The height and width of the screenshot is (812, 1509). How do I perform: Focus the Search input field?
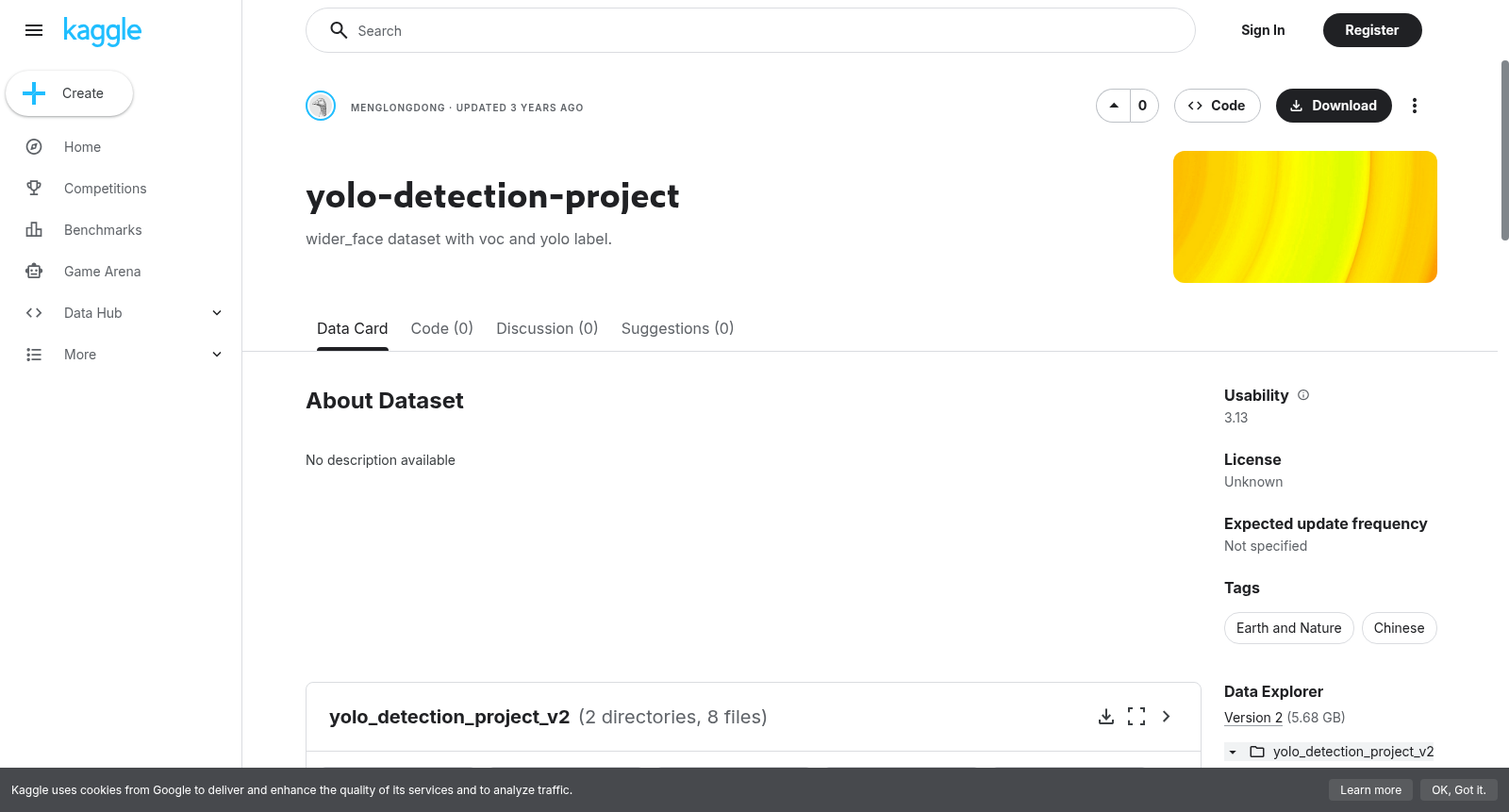coord(751,30)
